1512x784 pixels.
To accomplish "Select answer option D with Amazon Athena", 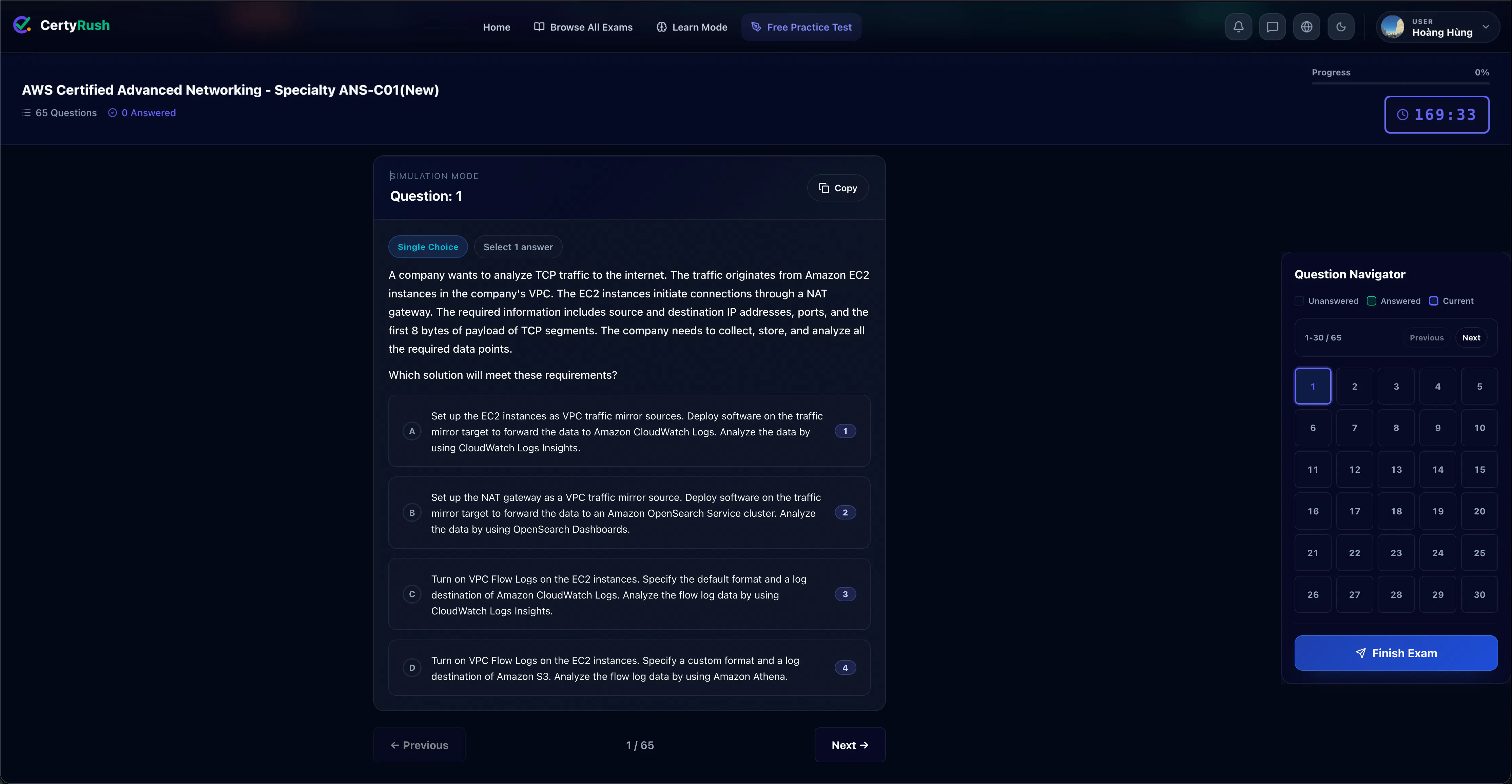I will 629,668.
